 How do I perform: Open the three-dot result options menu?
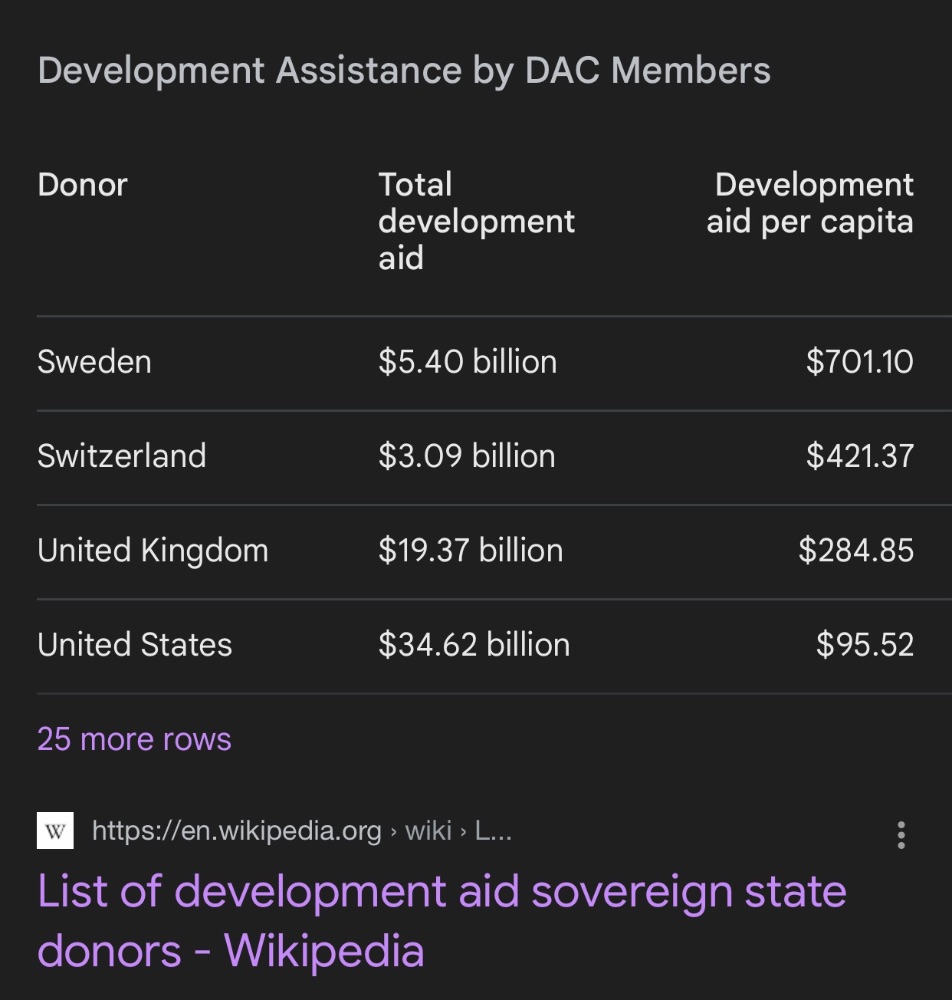(901, 835)
